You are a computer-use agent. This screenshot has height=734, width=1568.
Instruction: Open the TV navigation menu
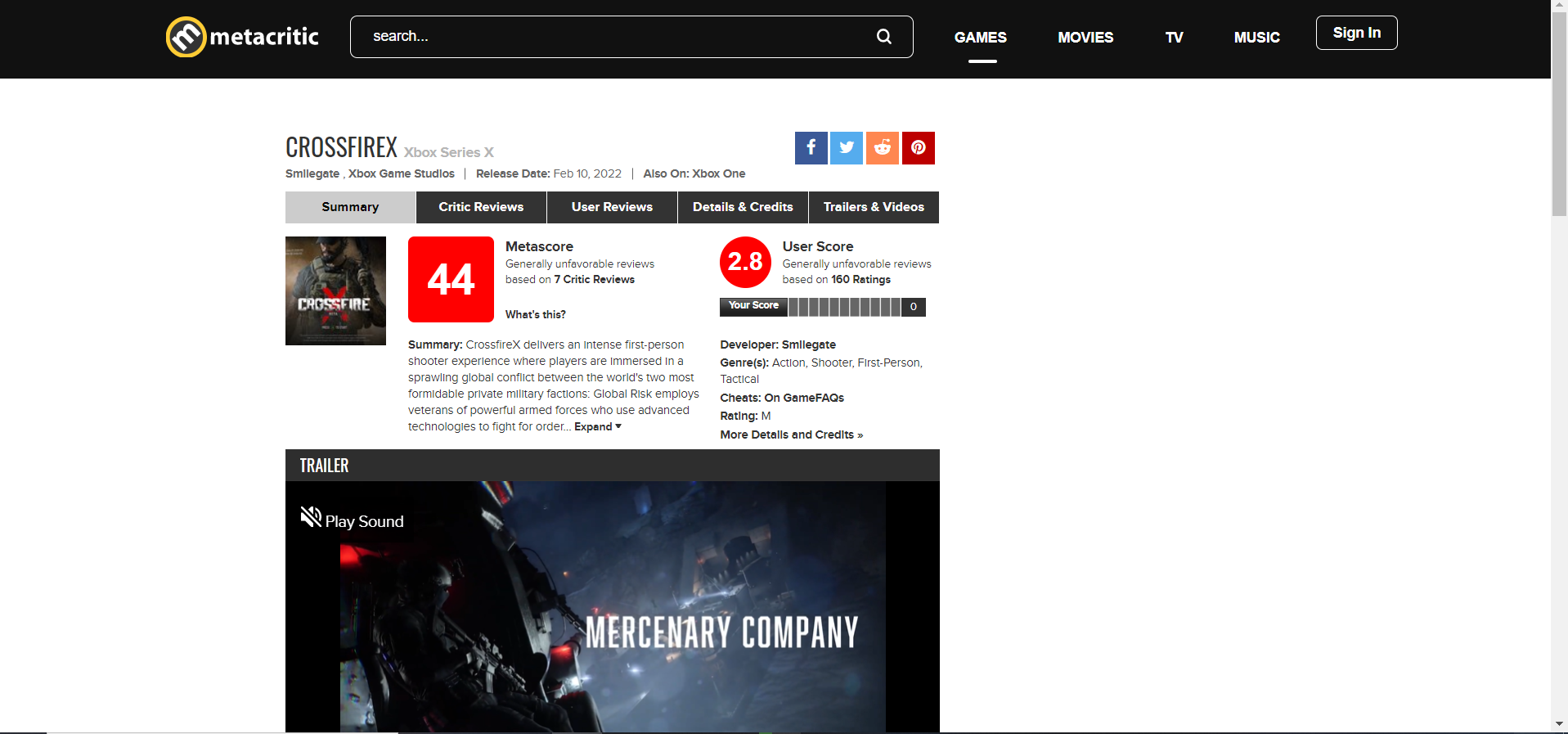[x=1175, y=38]
